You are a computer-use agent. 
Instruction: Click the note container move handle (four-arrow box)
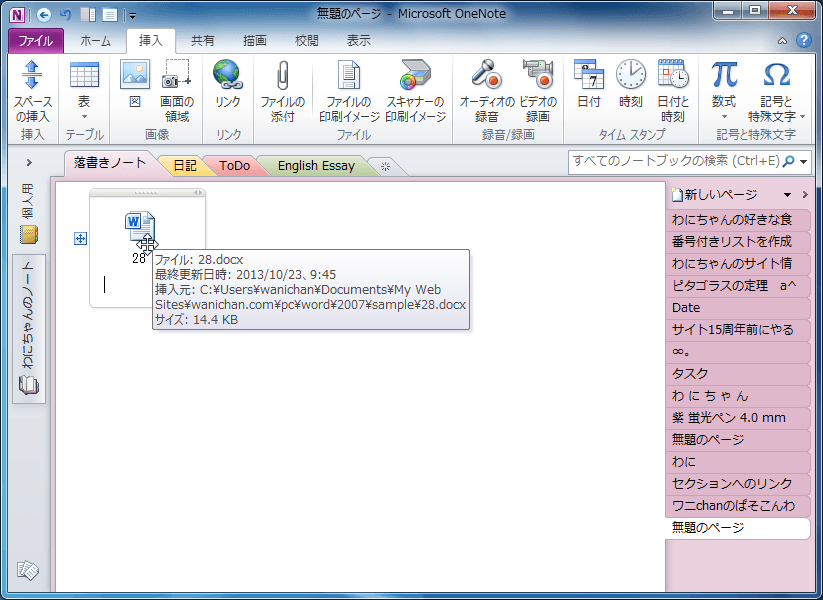80,239
